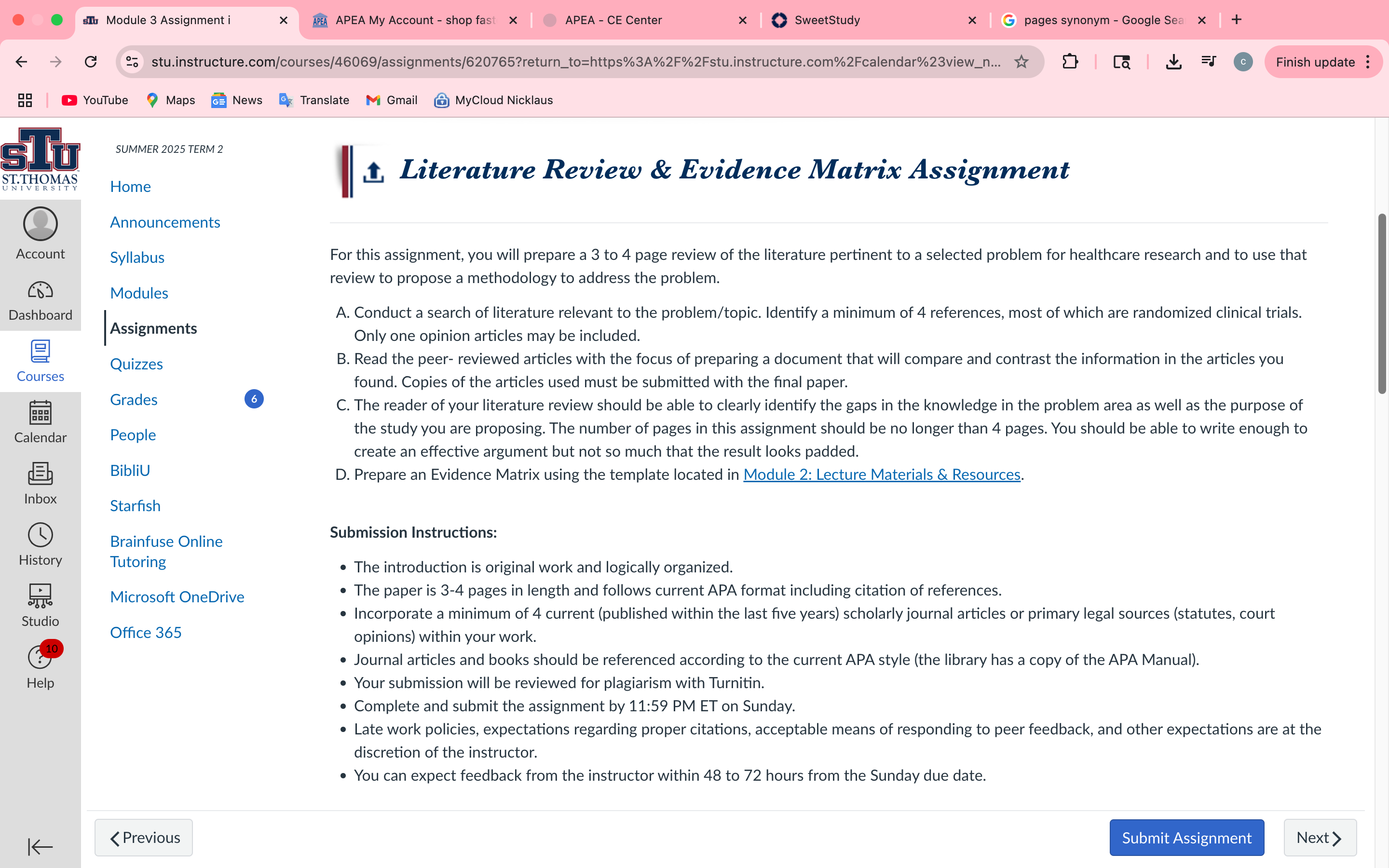This screenshot has width=1389, height=868.
Task: Click the Account avatar icon
Action: [40, 224]
